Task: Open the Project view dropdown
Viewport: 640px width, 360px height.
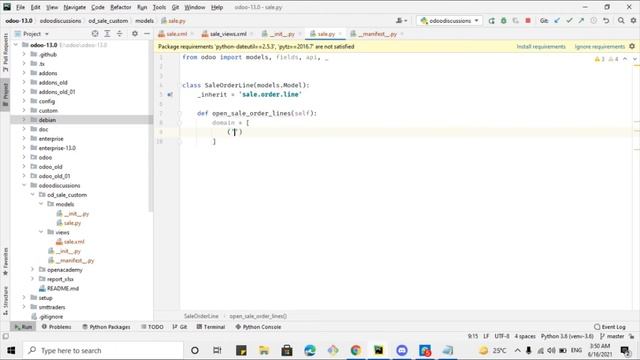Action: 32,34
